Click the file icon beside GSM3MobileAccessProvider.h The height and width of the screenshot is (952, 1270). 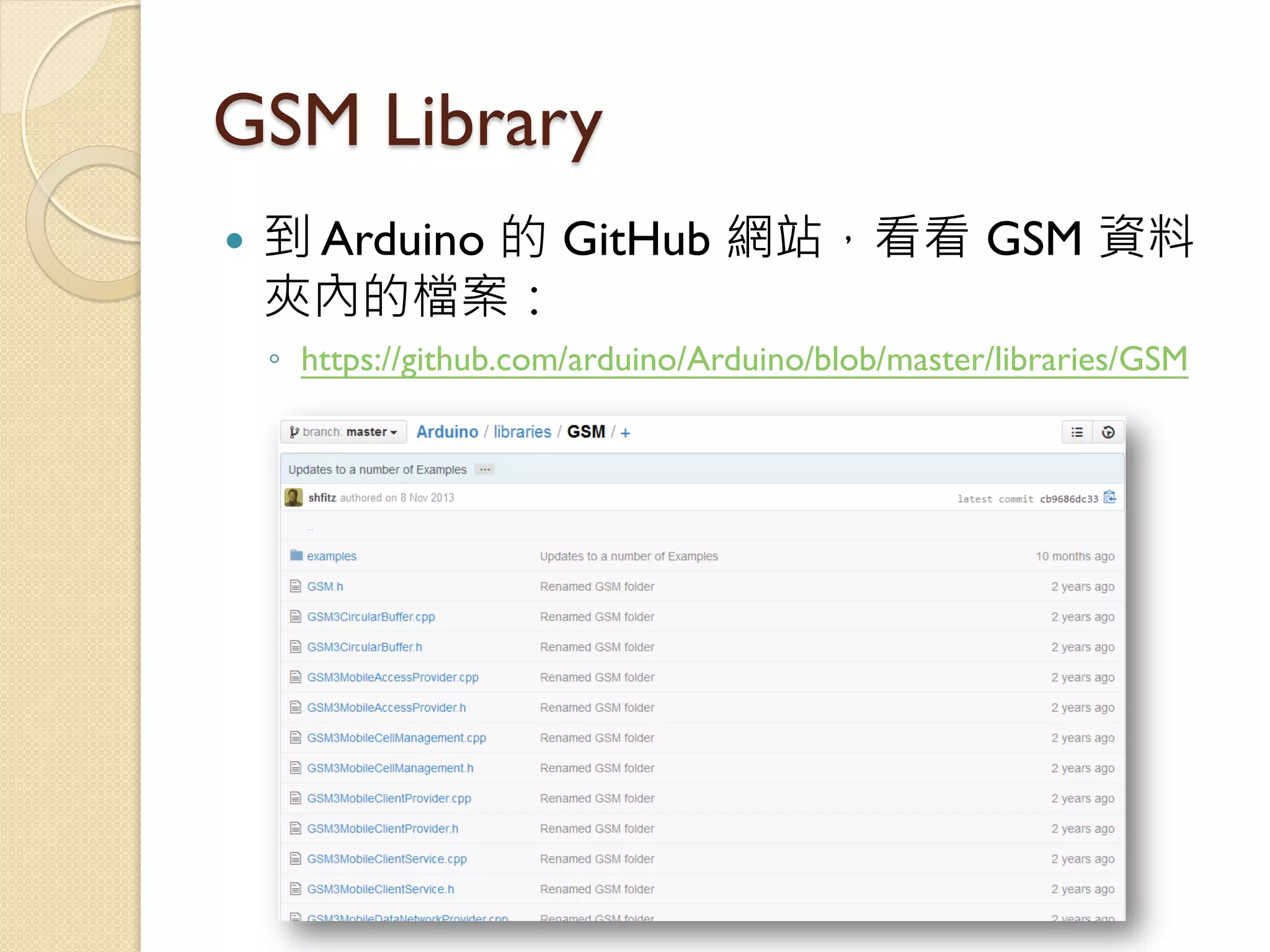(296, 707)
